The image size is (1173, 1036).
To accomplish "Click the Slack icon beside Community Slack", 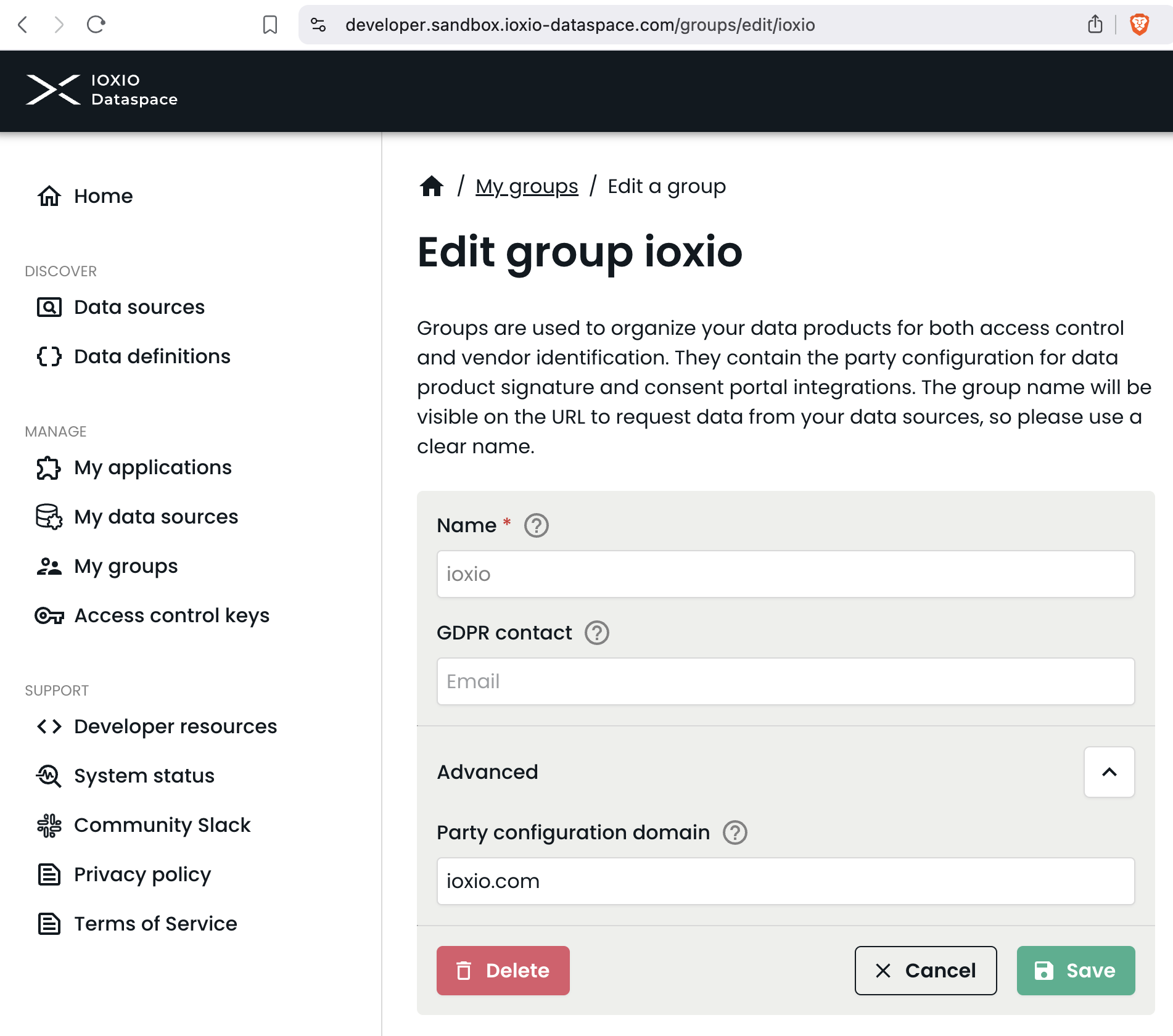I will click(49, 825).
